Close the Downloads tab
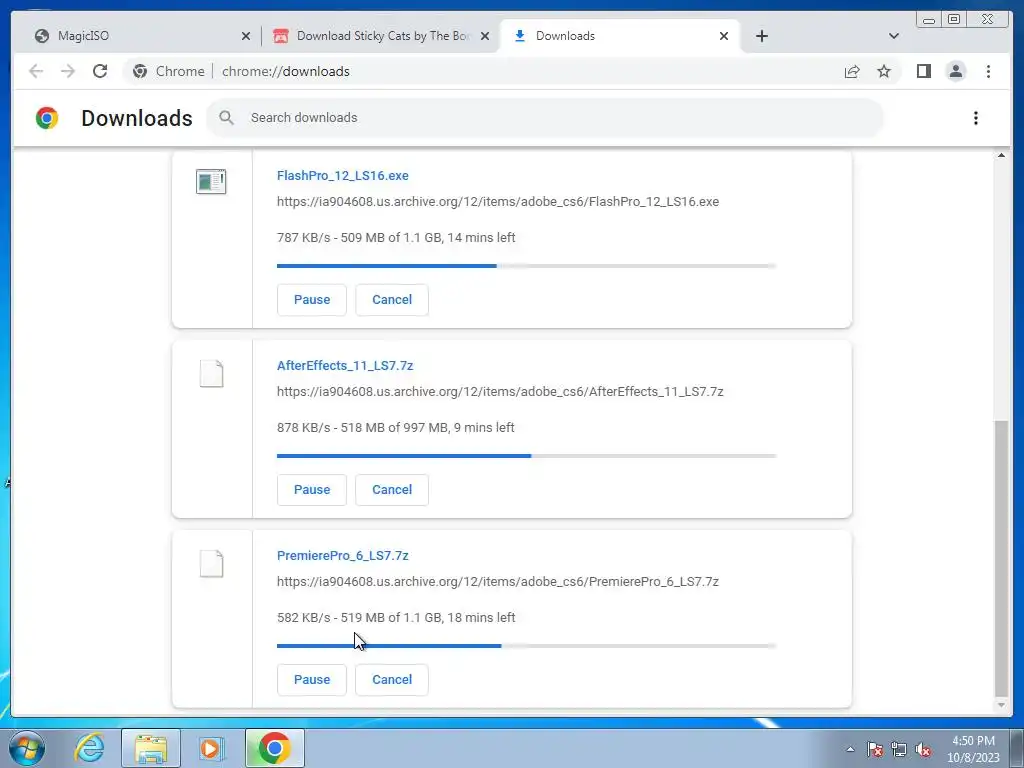The width and height of the screenshot is (1024, 768). [724, 37]
